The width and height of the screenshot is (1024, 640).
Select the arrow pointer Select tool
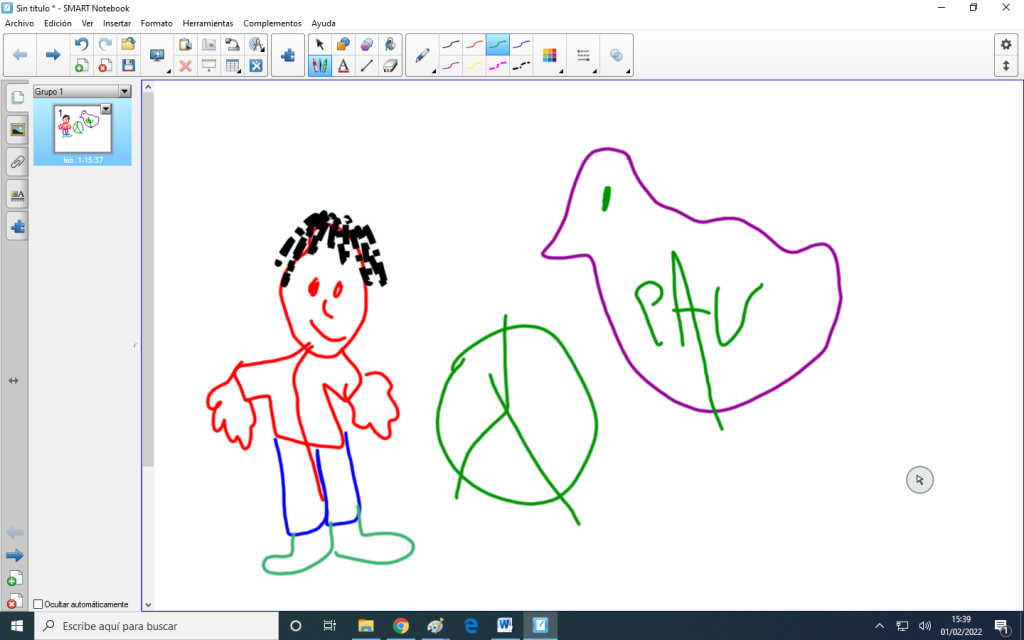click(x=319, y=44)
